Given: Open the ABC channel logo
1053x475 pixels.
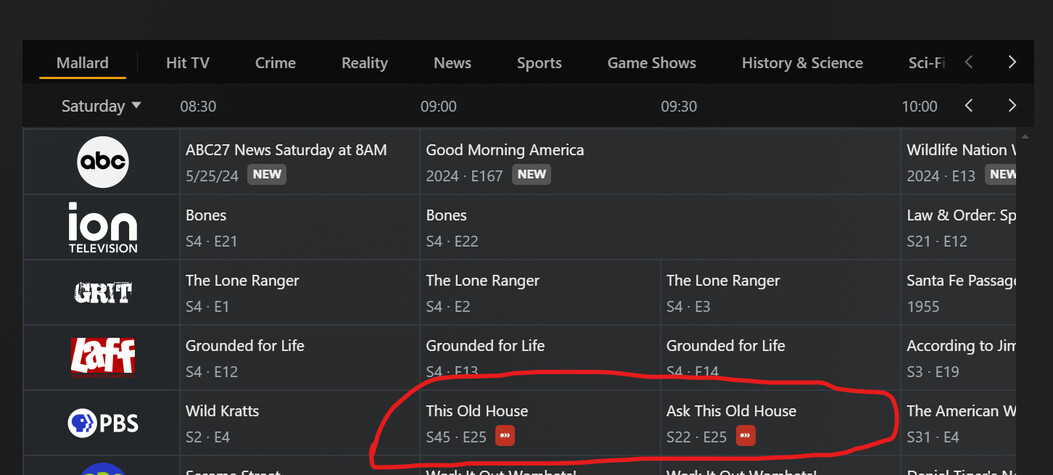Looking at the screenshot, I should 102,162.
